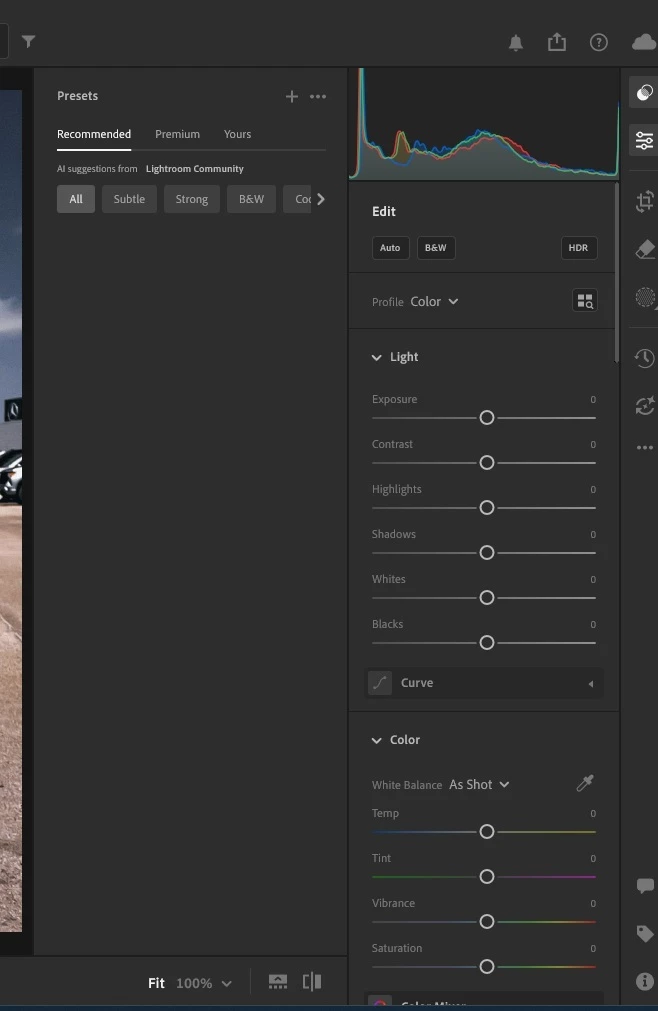
Task: Click the Contrast slider handle
Action: pyautogui.click(x=487, y=463)
